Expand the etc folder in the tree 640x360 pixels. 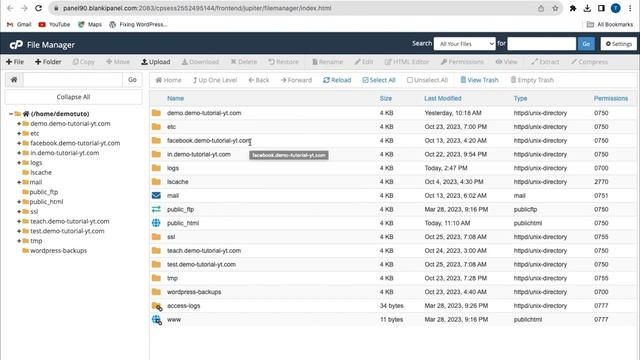[19, 133]
